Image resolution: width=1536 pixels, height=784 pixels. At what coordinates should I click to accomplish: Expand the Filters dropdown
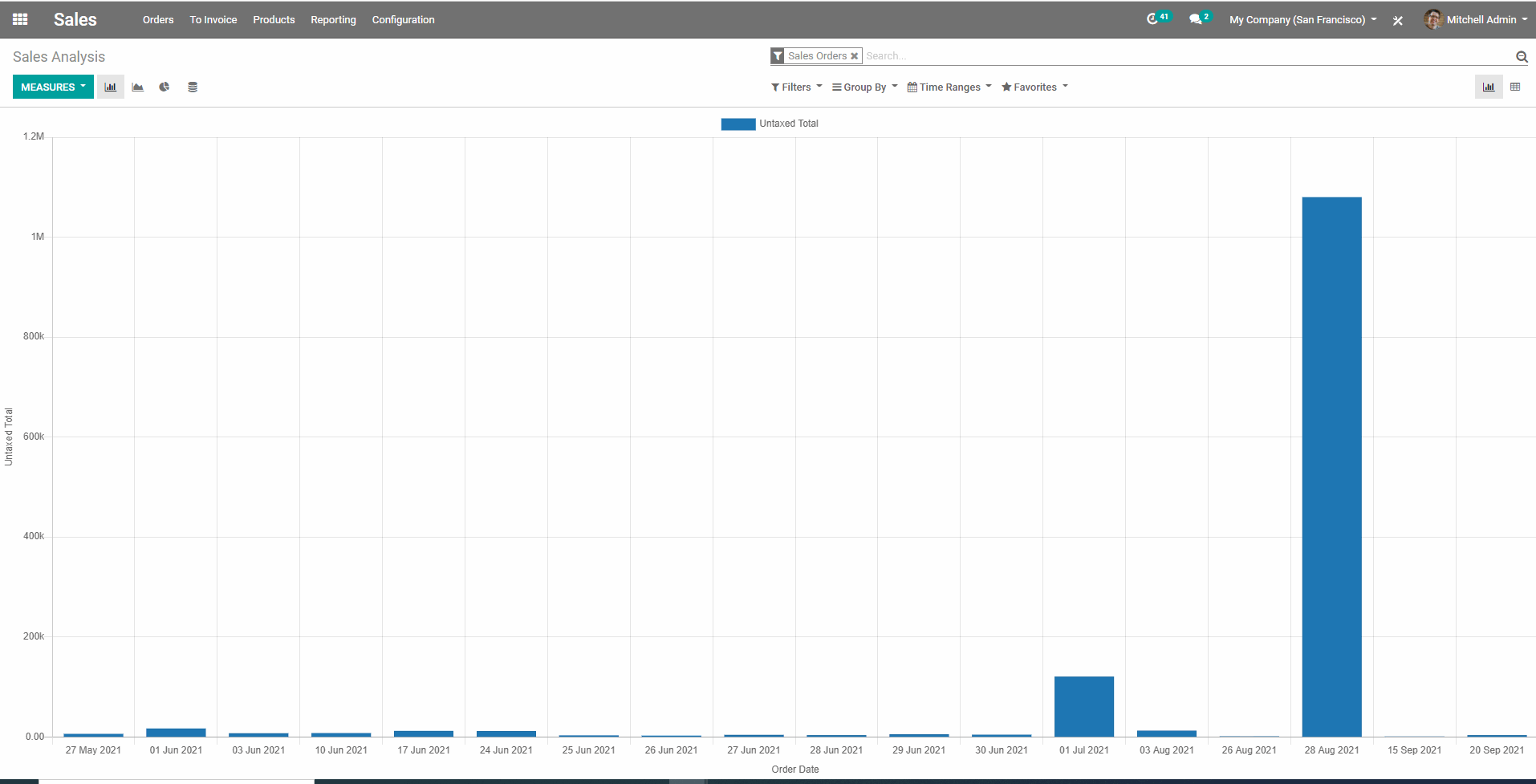click(x=796, y=87)
